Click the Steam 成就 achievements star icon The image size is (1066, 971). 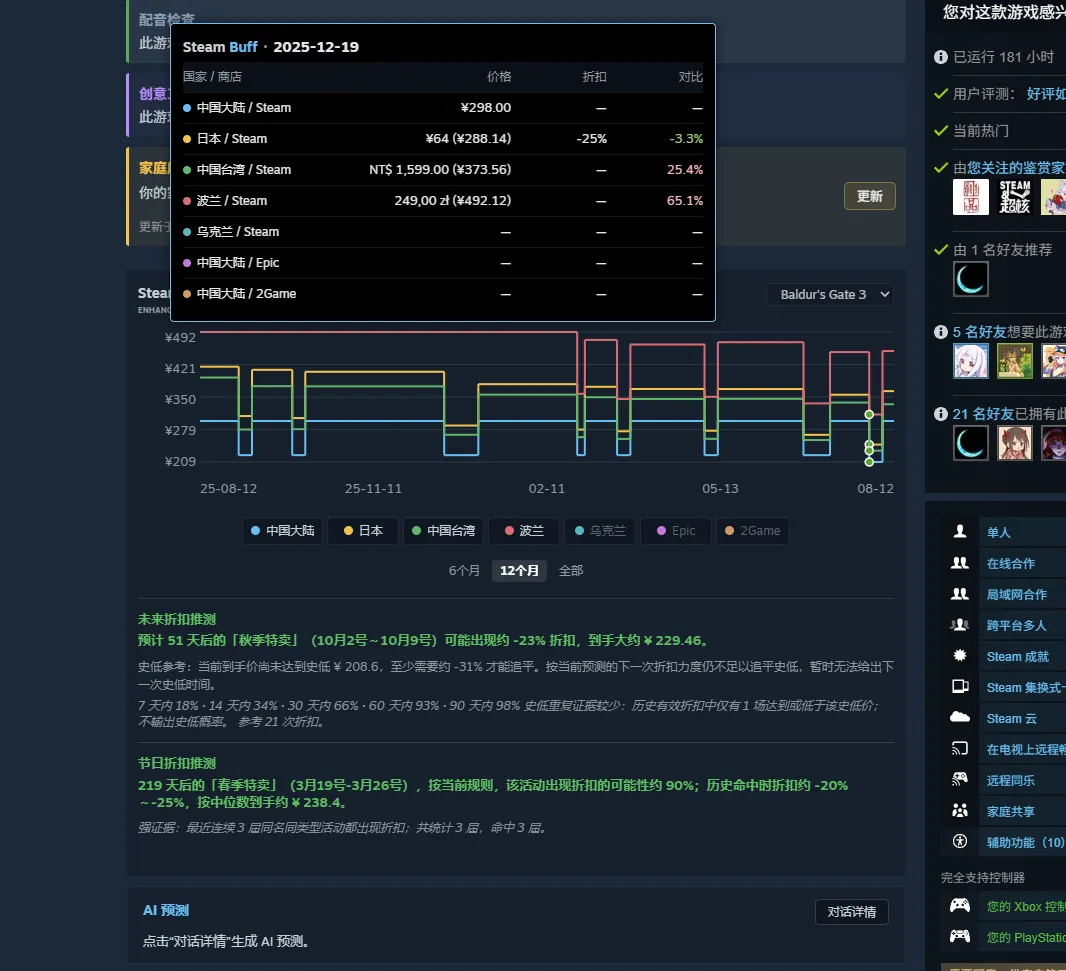959,655
